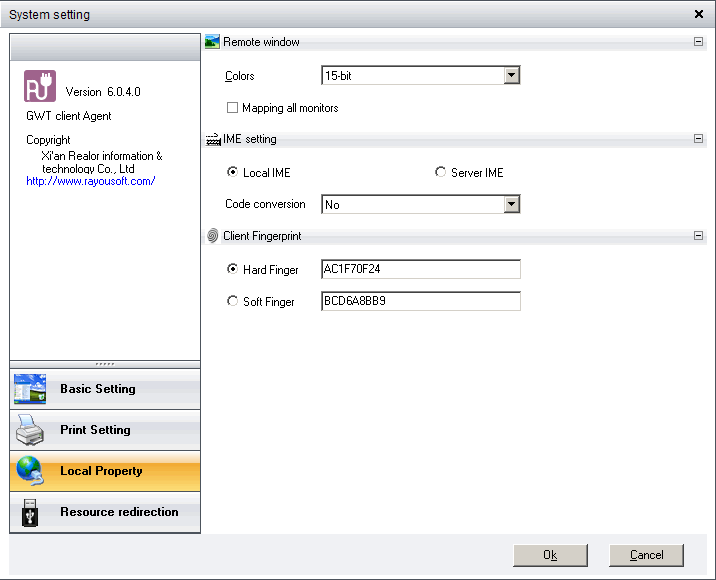Click the Local Property globe icon

click(30, 471)
